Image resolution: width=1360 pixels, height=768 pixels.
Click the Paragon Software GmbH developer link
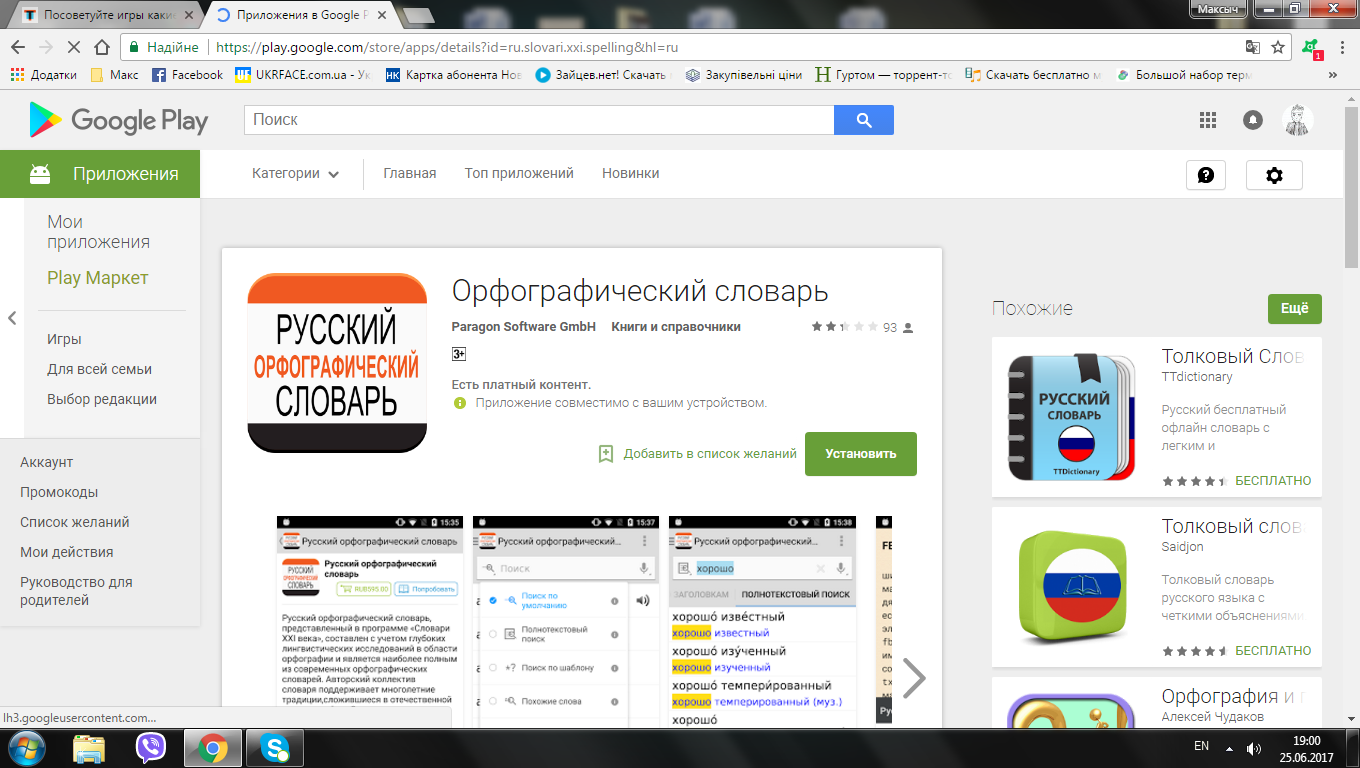coord(524,327)
